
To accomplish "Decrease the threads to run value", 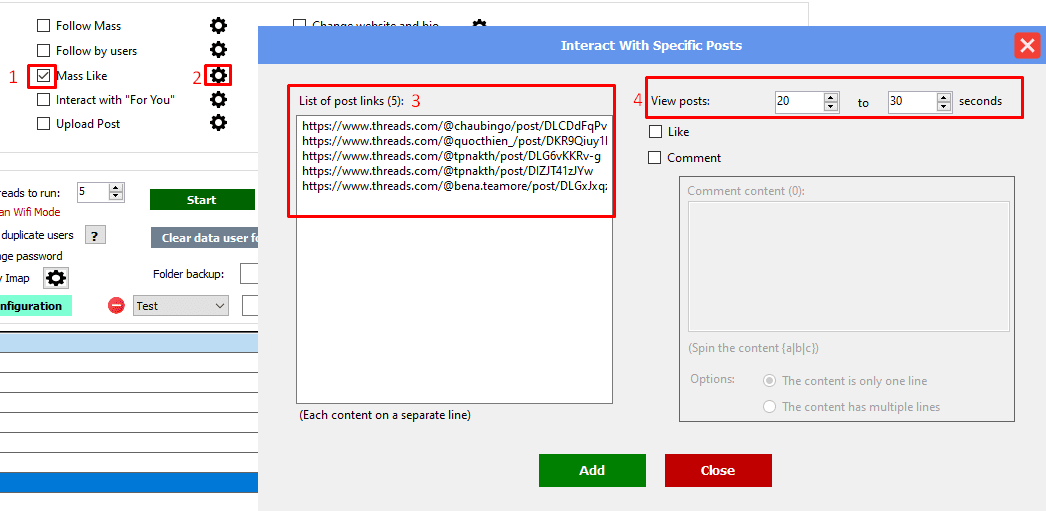I will click(x=117, y=197).
